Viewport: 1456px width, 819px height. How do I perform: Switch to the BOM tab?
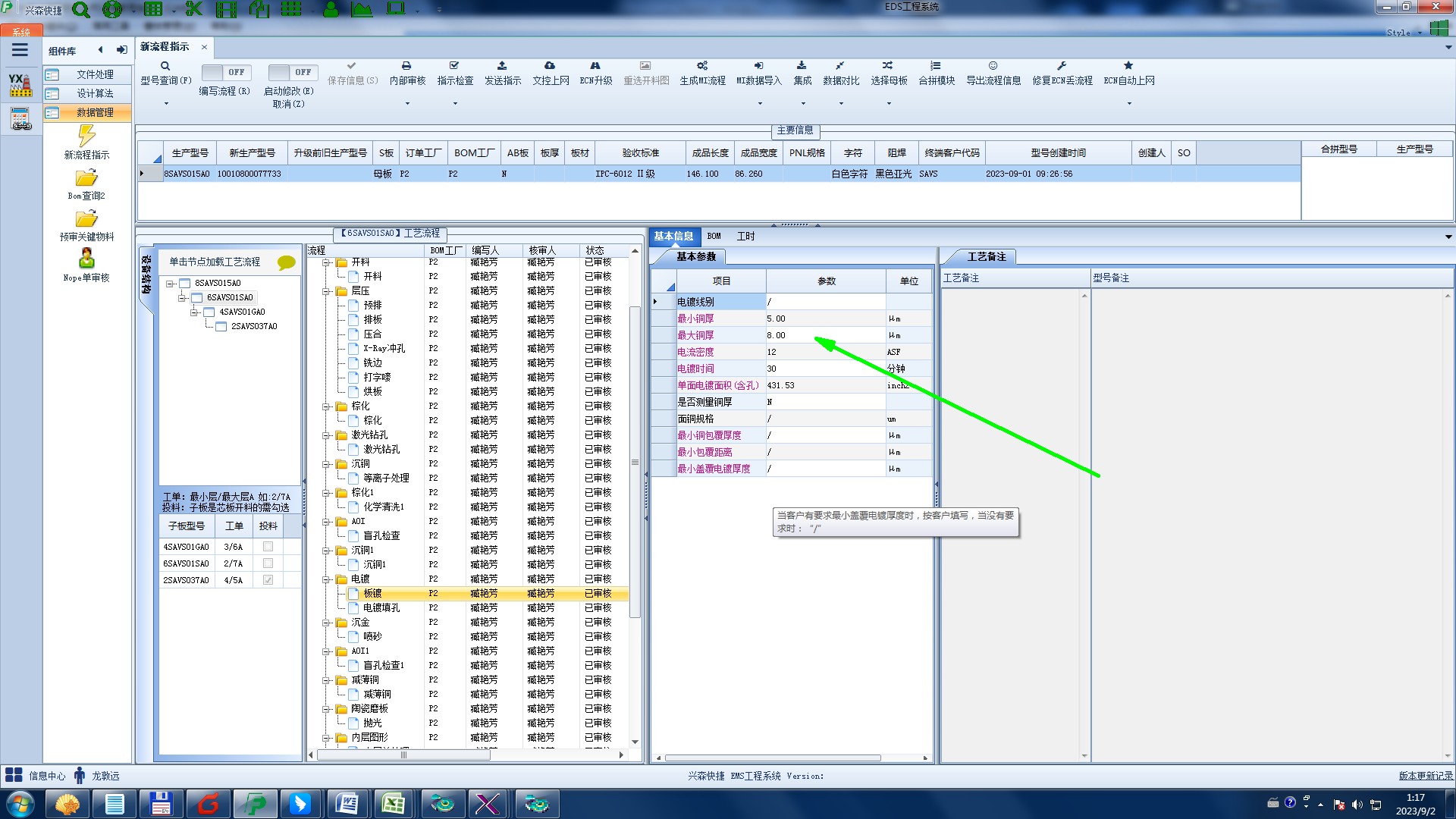[x=714, y=237]
